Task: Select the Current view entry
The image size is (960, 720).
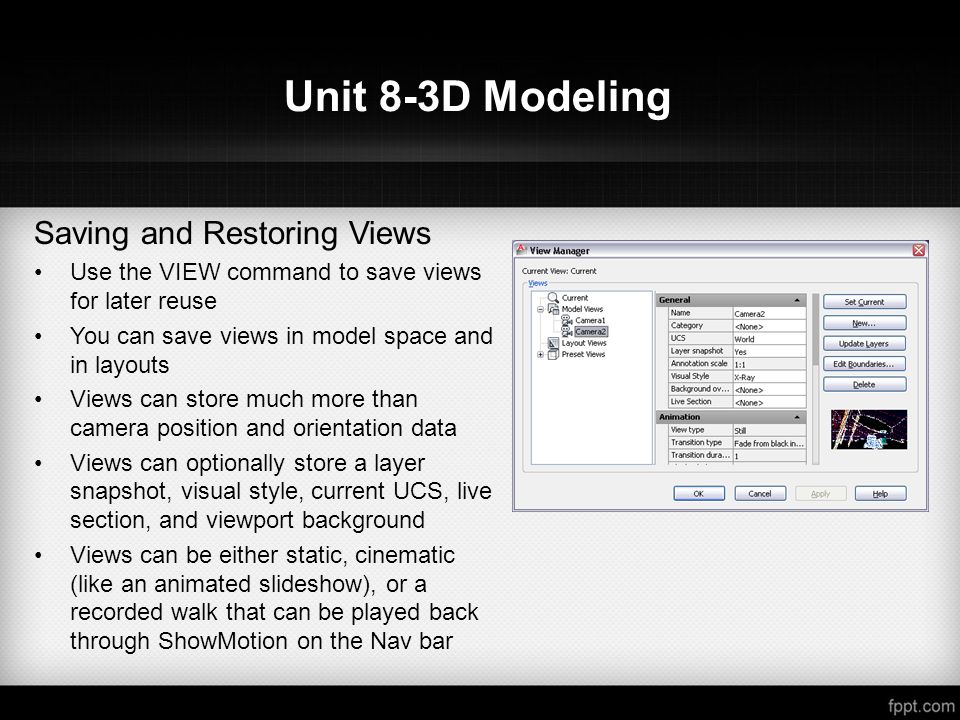Action: click(x=575, y=298)
